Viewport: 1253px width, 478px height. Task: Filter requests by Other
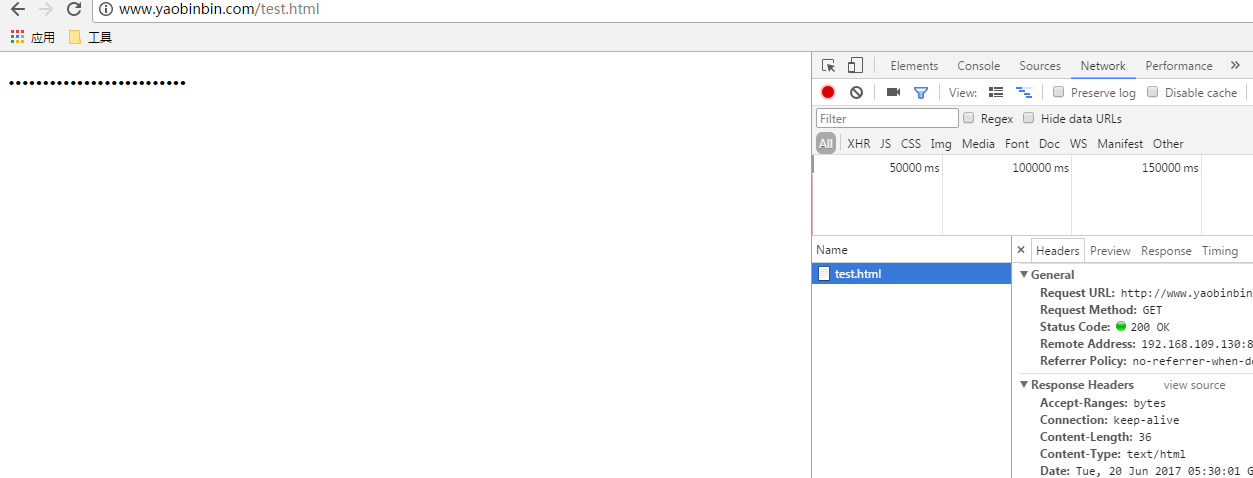1168,144
